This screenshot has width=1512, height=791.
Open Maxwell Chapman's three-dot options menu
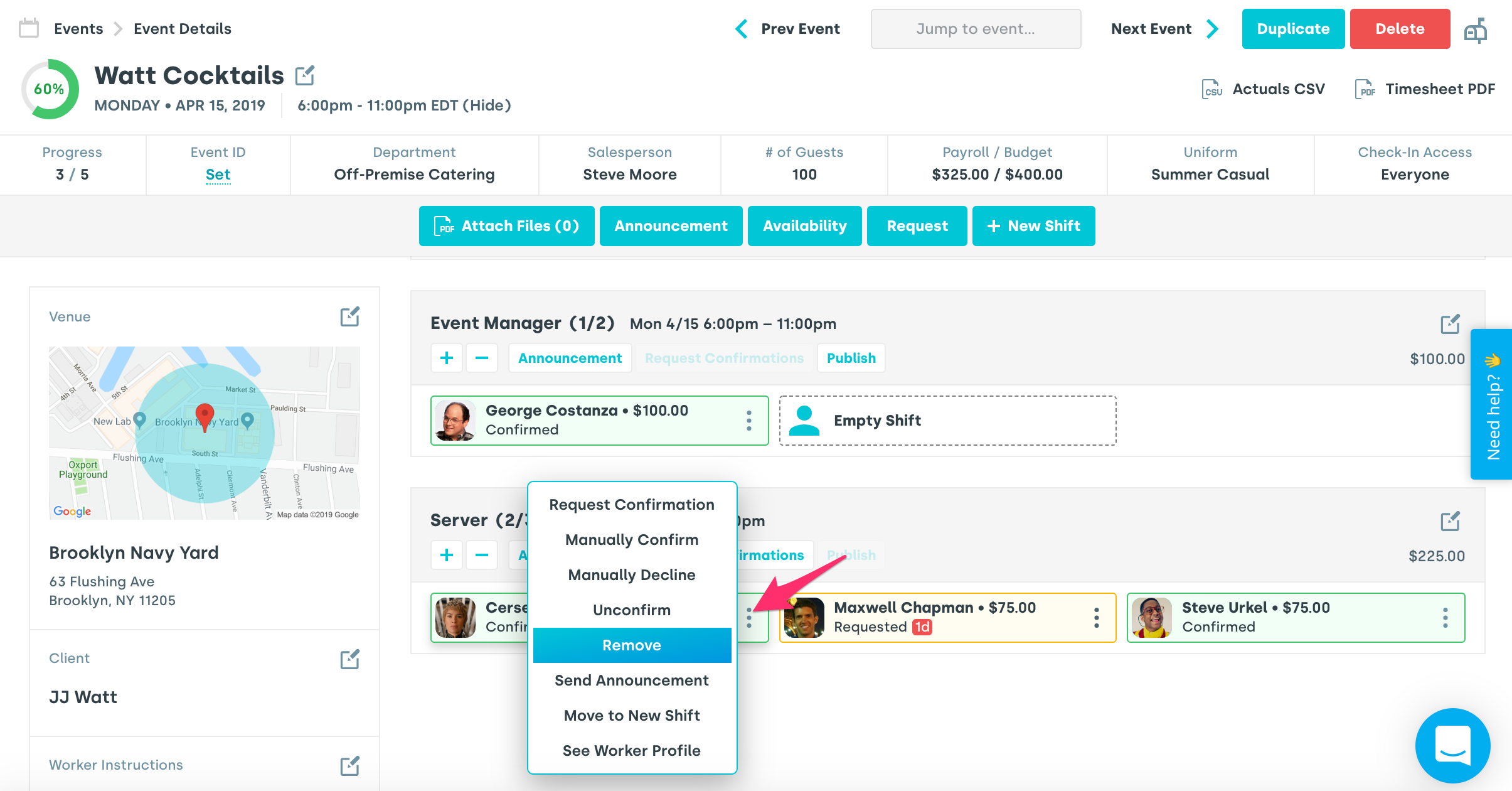tap(1097, 618)
